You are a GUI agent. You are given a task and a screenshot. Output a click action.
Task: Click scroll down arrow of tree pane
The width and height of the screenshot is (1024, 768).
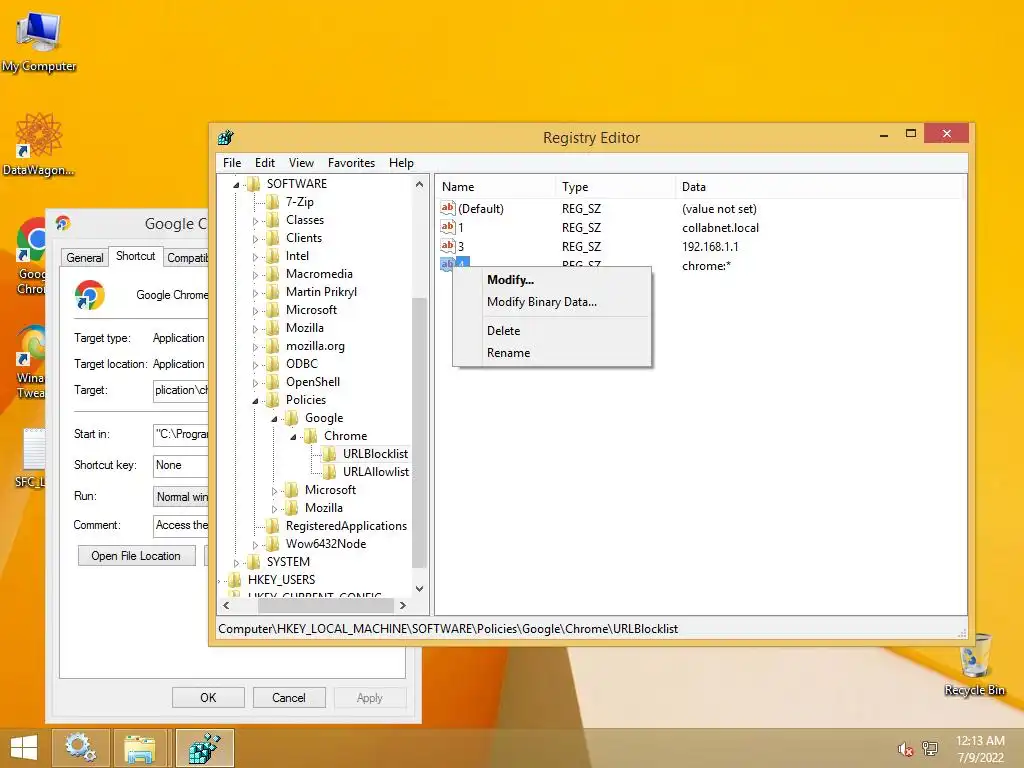click(419, 588)
